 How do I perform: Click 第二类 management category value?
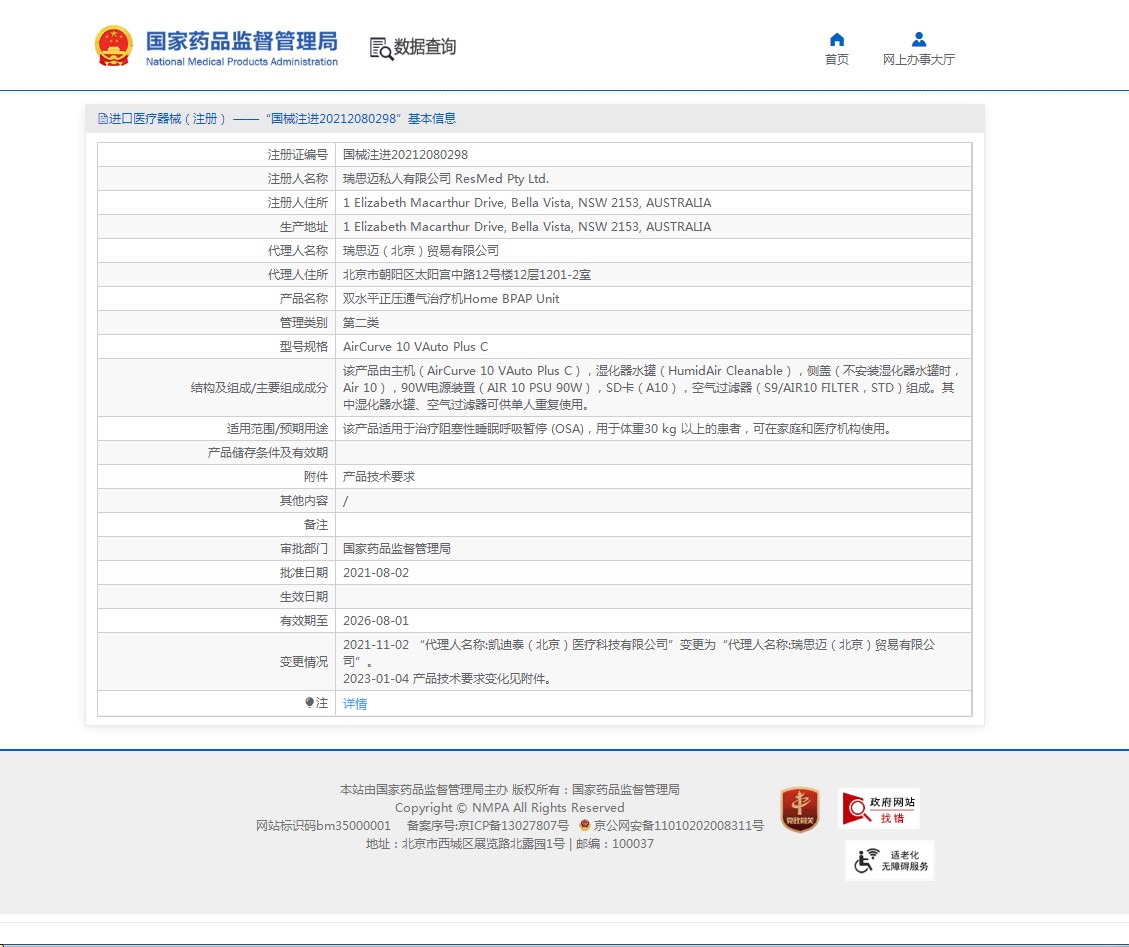[x=361, y=323]
